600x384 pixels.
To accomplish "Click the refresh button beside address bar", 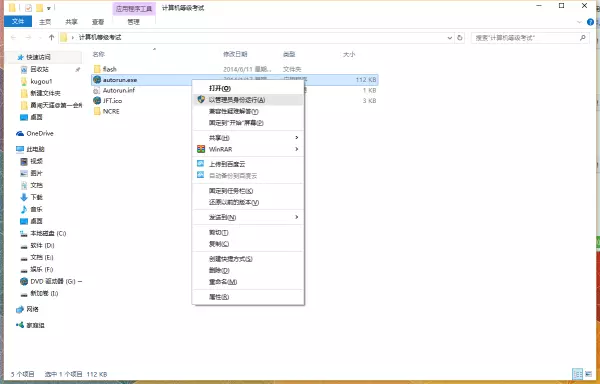I will [460, 37].
